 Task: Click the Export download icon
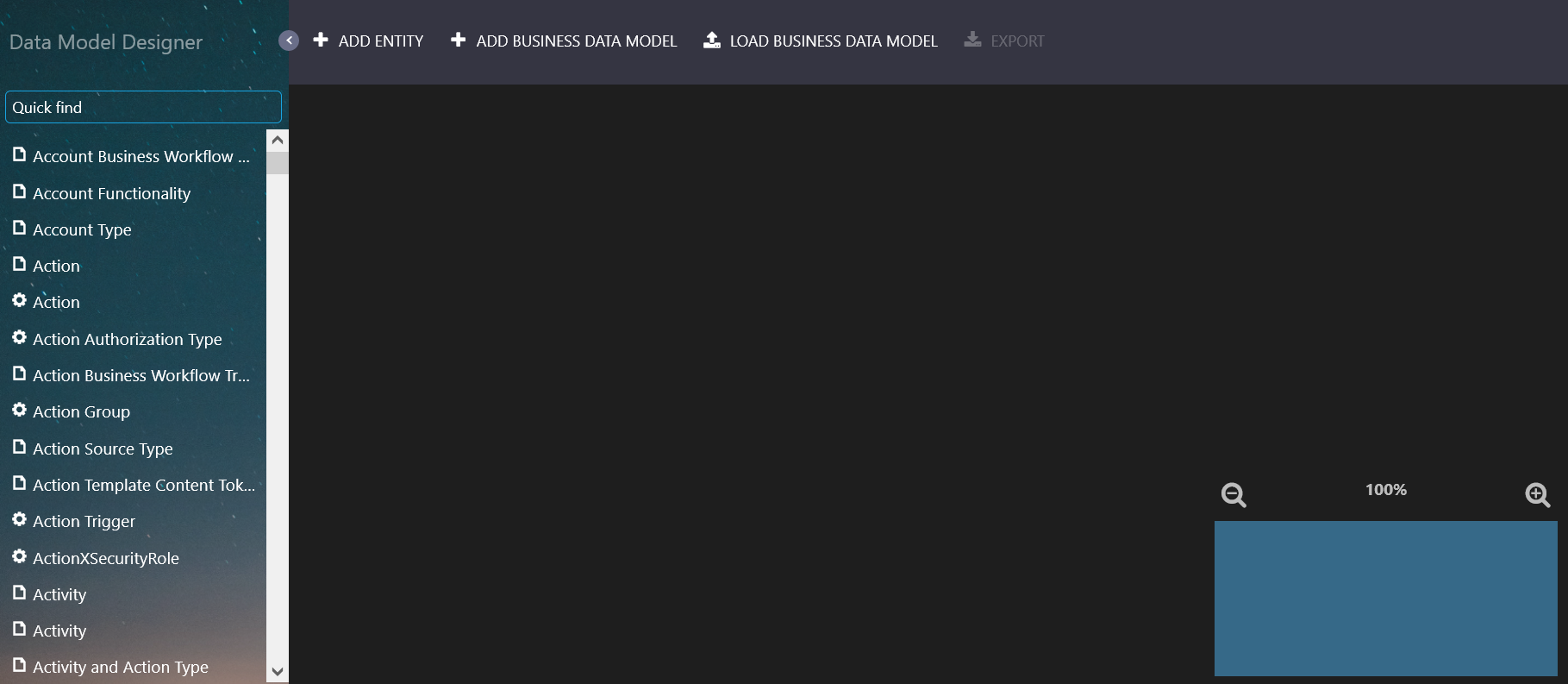[x=972, y=41]
